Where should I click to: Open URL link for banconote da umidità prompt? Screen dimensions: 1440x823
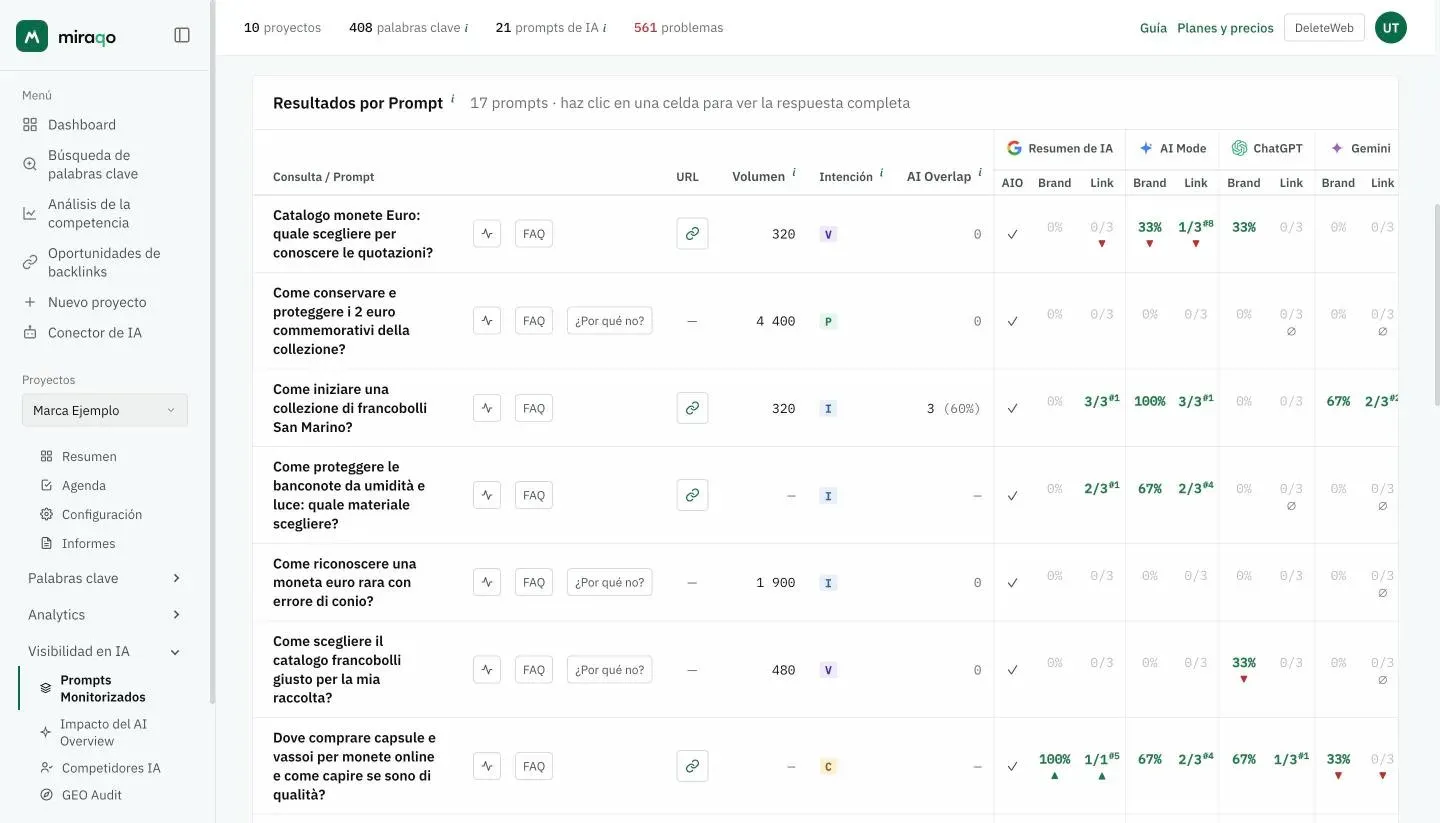(692, 495)
